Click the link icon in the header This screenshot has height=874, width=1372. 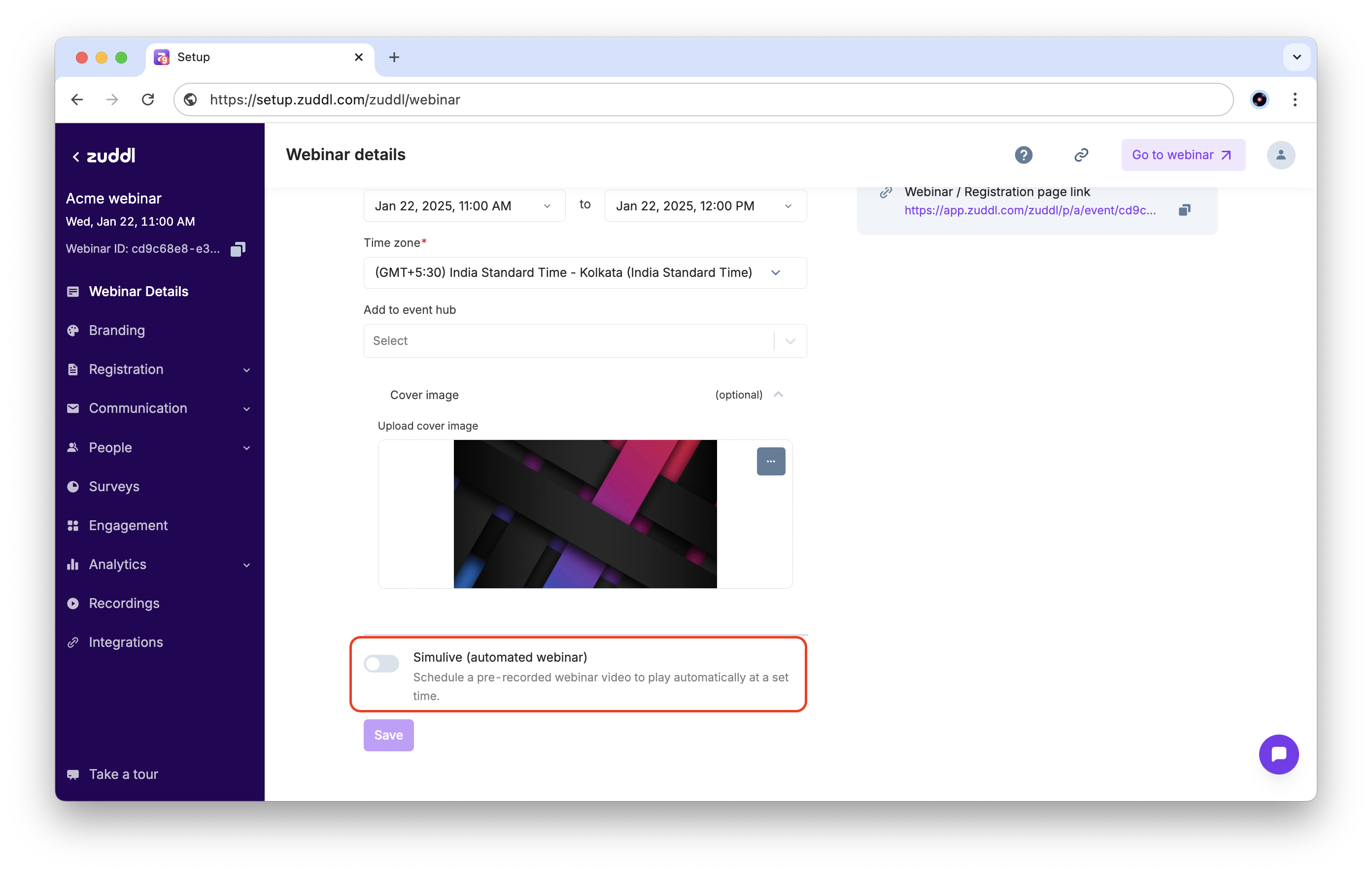tap(1081, 155)
